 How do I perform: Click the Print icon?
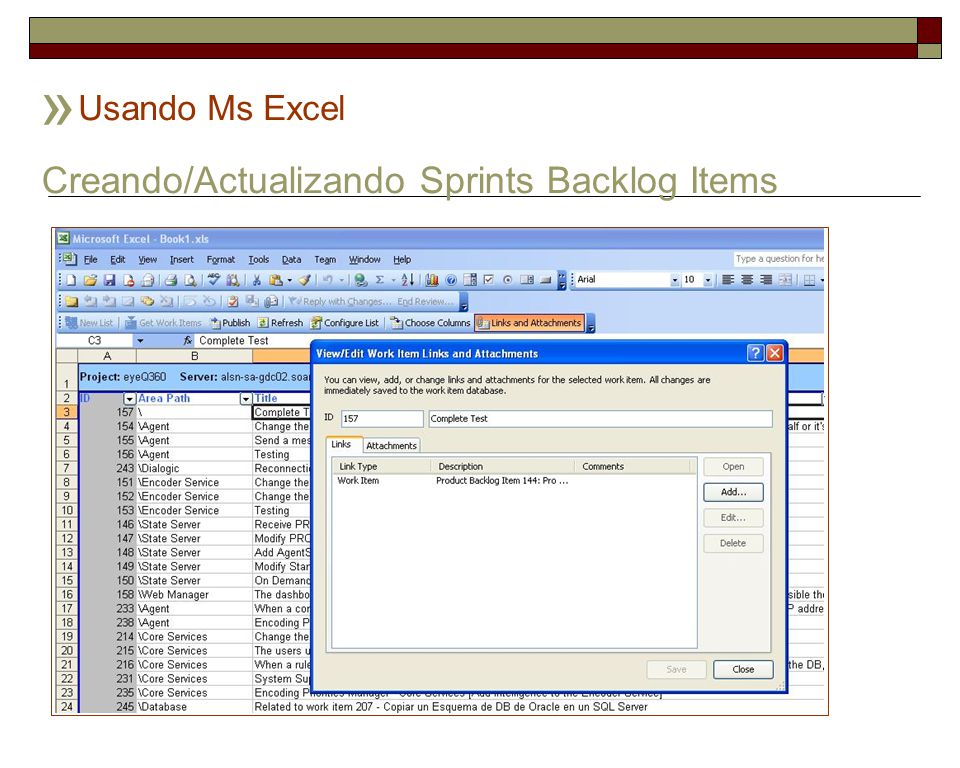(171, 280)
